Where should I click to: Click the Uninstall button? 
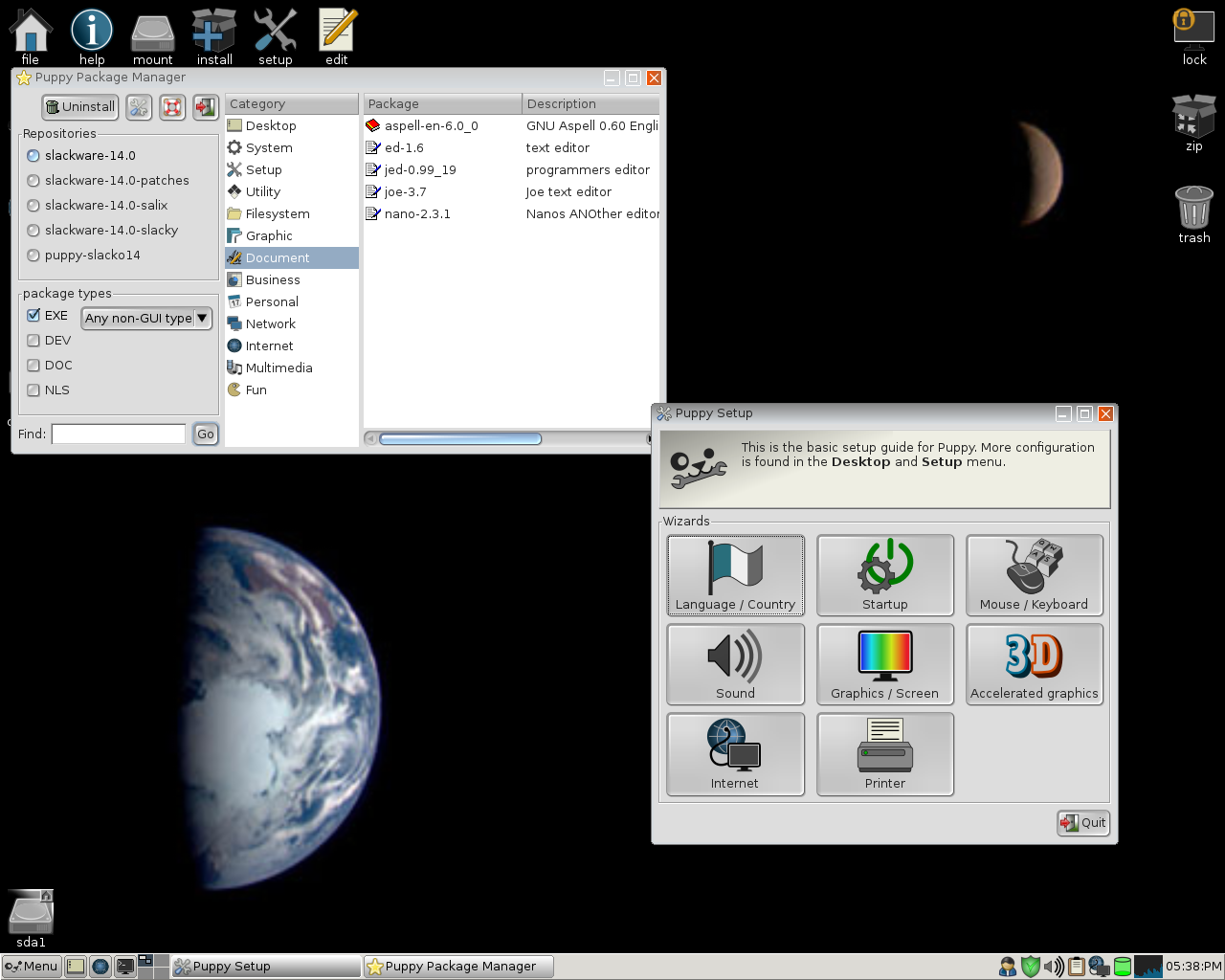tap(80, 107)
